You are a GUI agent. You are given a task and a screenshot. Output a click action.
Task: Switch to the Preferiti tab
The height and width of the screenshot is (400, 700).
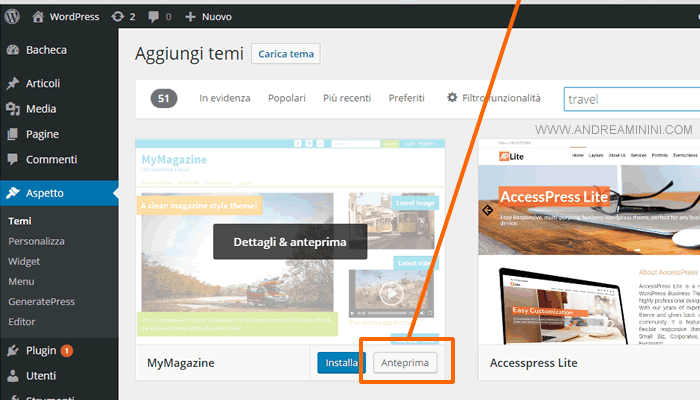(406, 98)
